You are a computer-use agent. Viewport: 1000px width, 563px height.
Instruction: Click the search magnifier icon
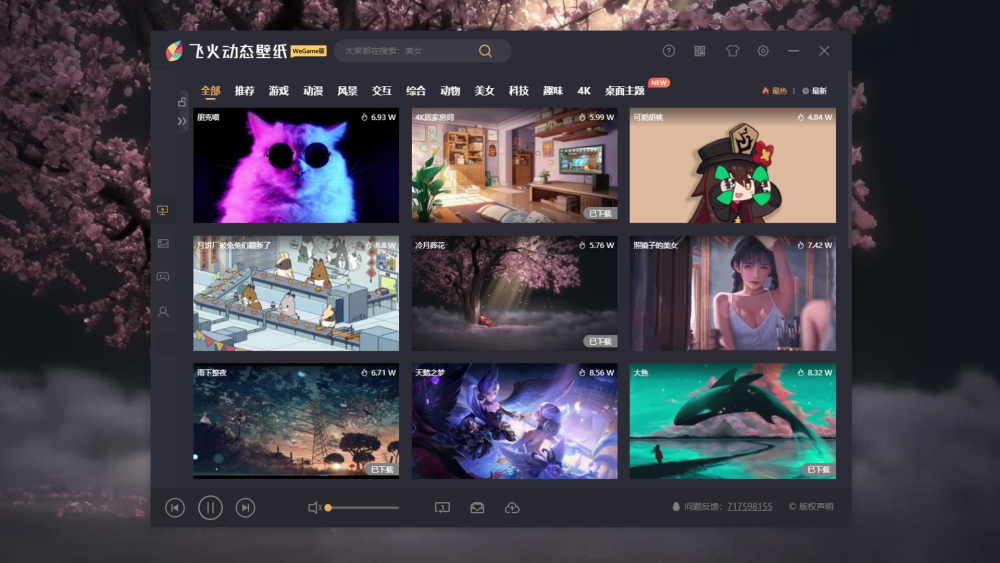[x=485, y=51]
